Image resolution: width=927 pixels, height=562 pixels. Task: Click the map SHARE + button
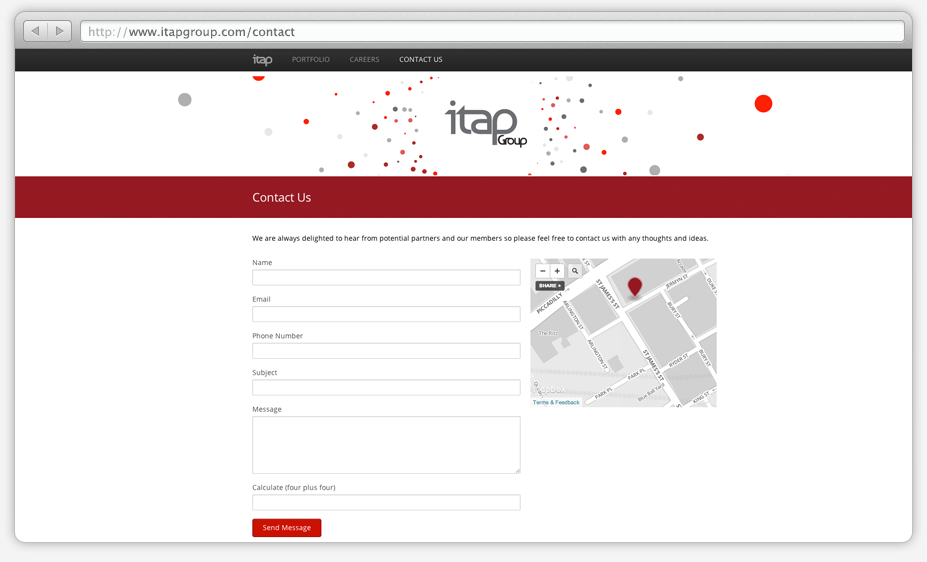[x=550, y=285]
